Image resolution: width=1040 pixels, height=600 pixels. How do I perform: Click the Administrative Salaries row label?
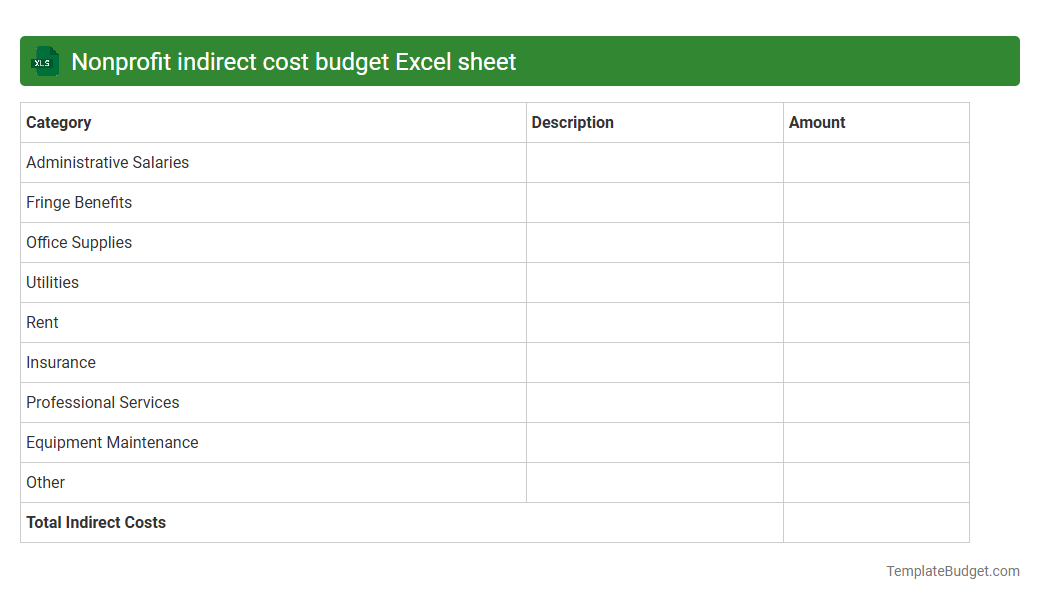pyautogui.click(x=107, y=162)
